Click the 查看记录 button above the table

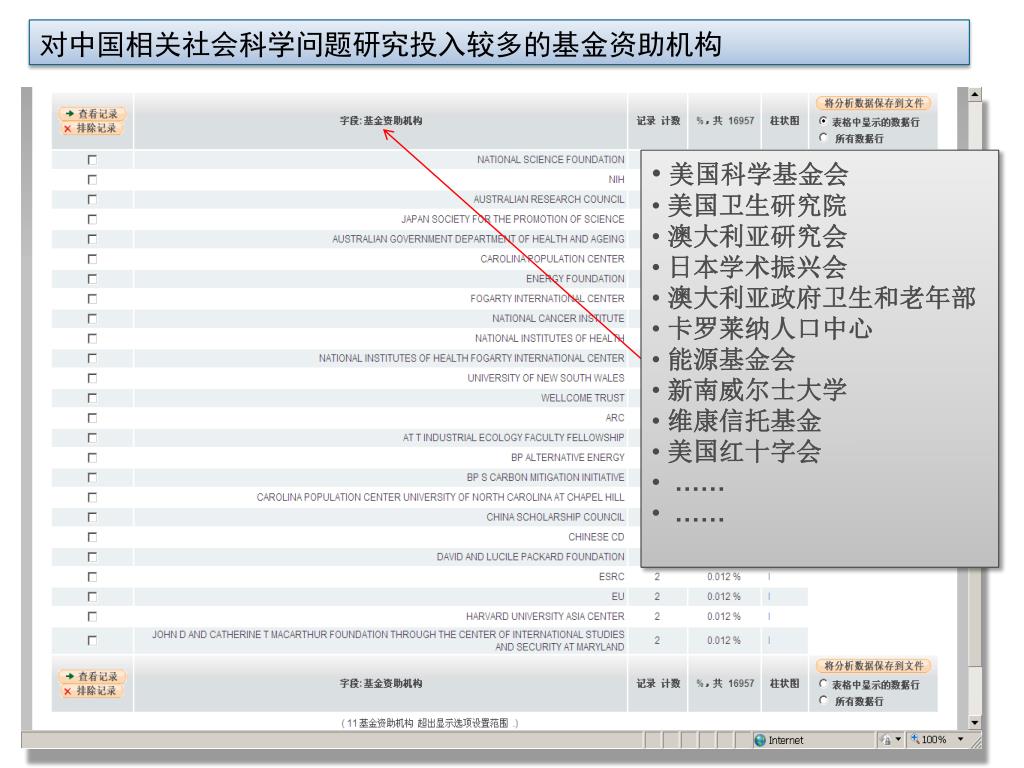pos(92,114)
